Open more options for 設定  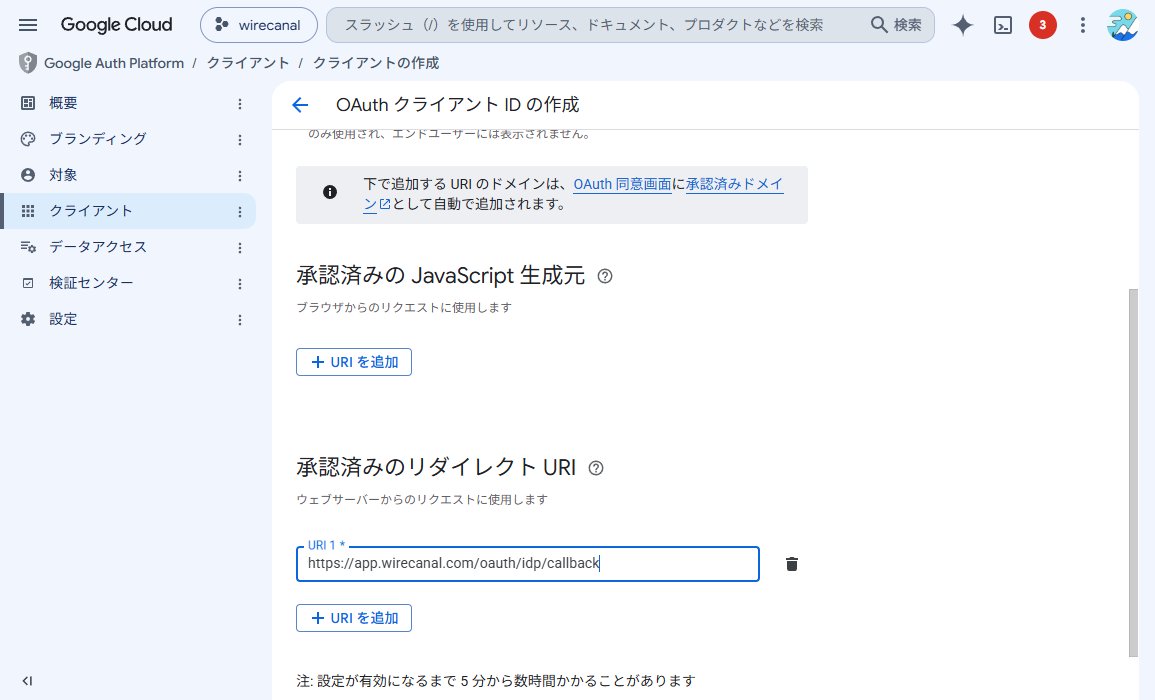click(239, 320)
